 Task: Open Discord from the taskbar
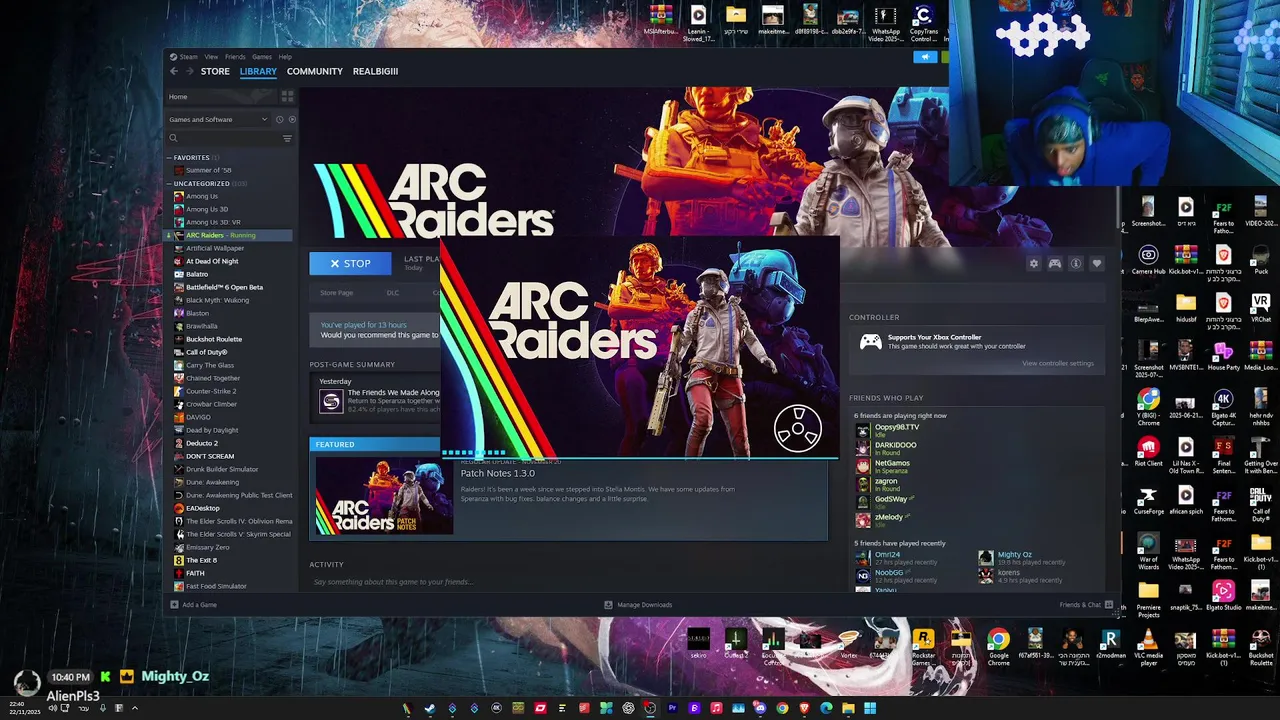(760, 708)
